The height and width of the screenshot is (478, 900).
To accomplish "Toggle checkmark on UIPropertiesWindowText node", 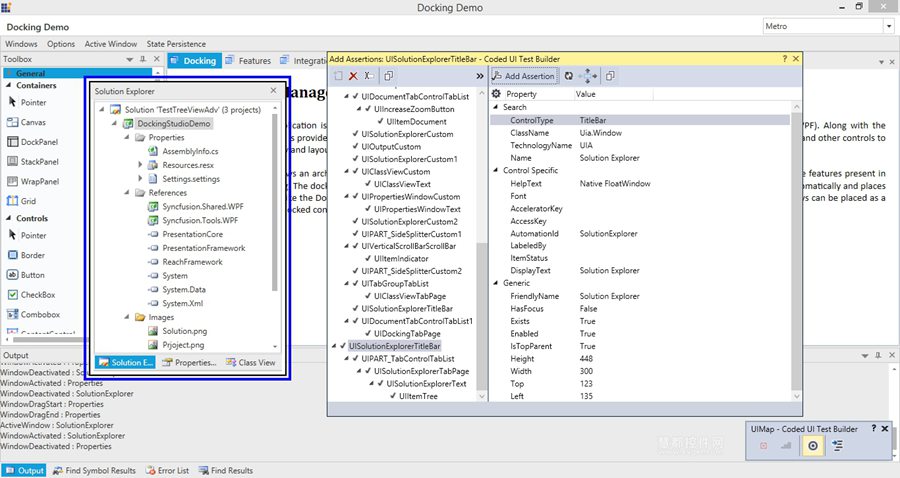I will [368, 209].
